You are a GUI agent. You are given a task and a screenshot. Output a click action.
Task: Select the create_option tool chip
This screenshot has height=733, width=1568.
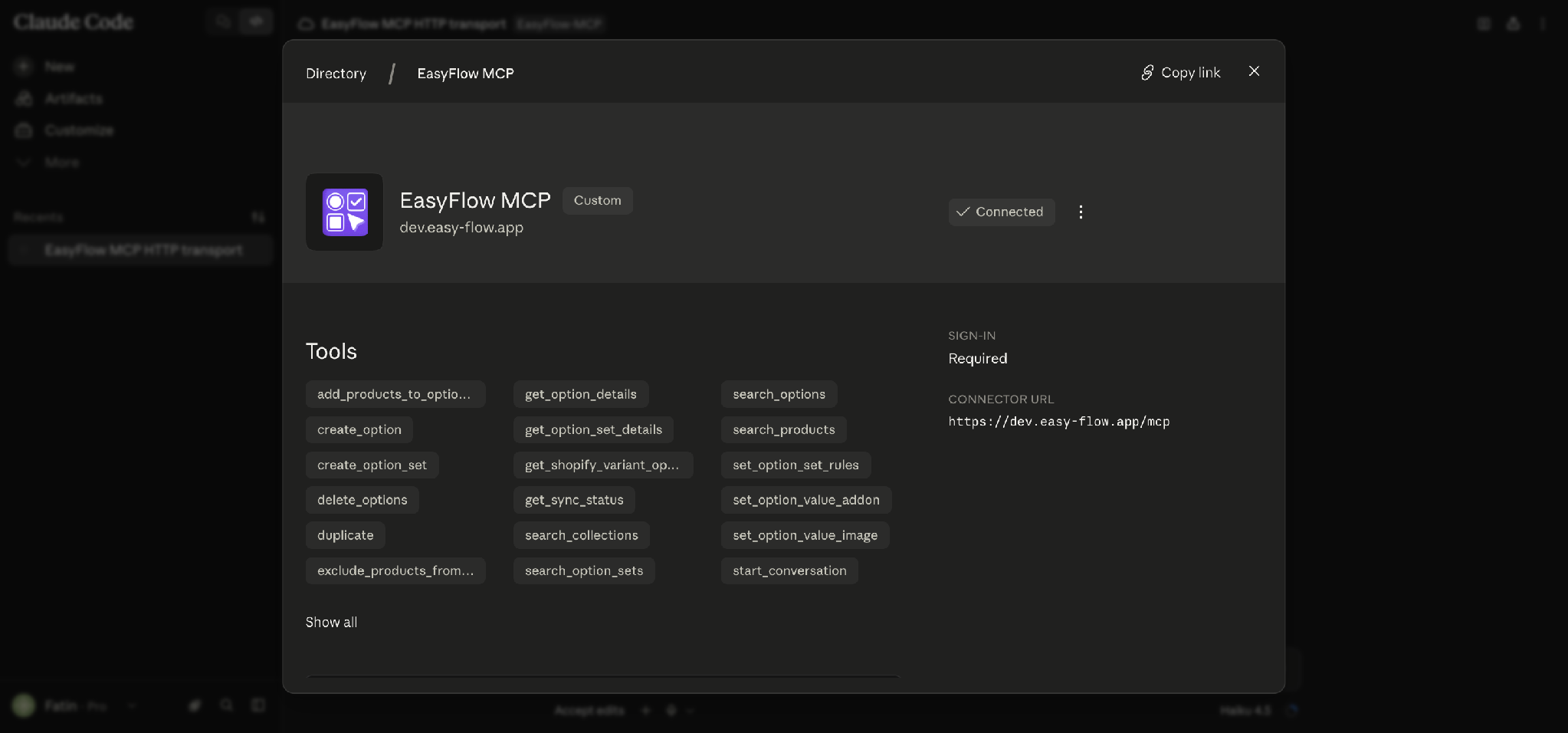coord(359,429)
